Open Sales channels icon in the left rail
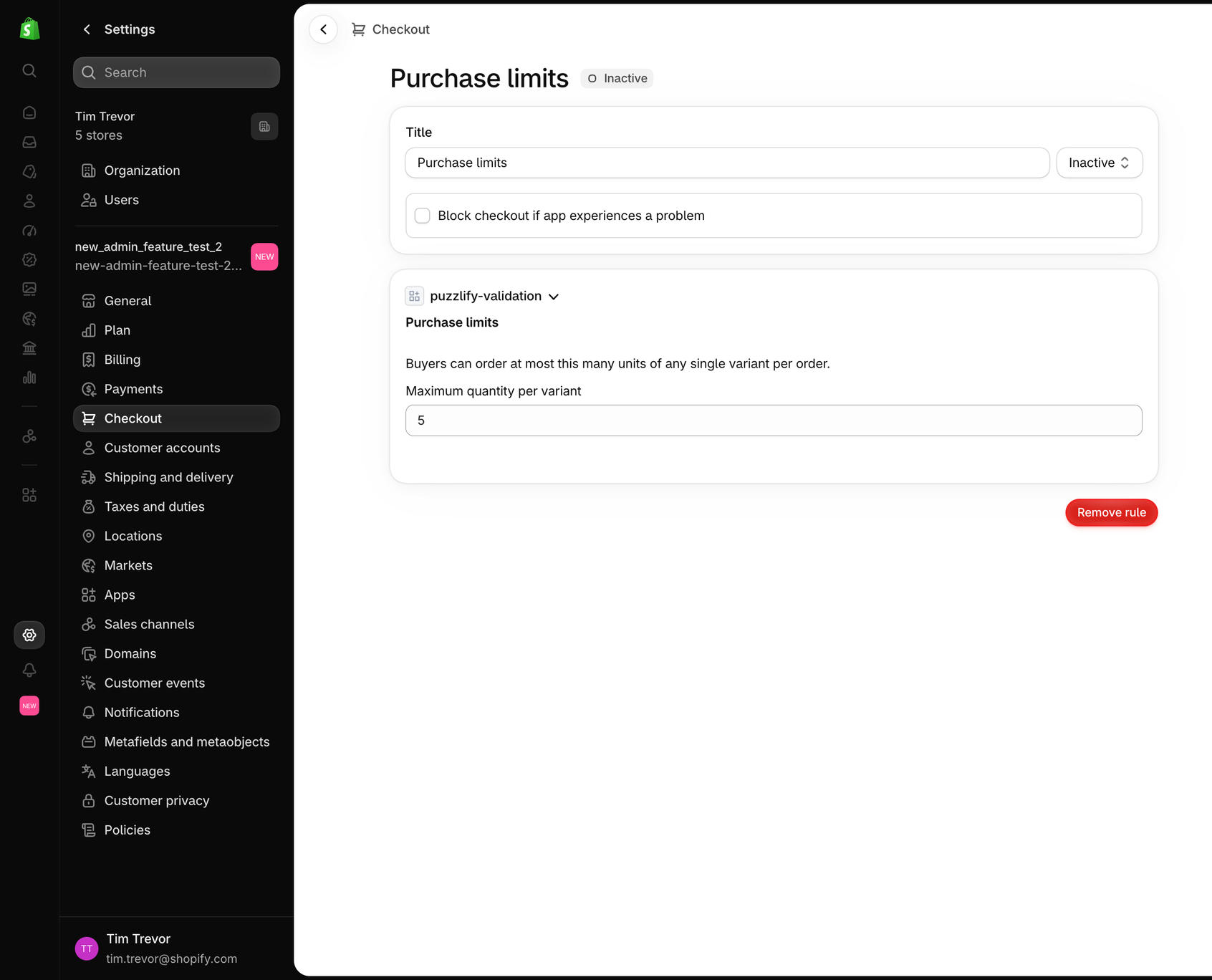Viewport: 1212px width, 980px height. 29,436
